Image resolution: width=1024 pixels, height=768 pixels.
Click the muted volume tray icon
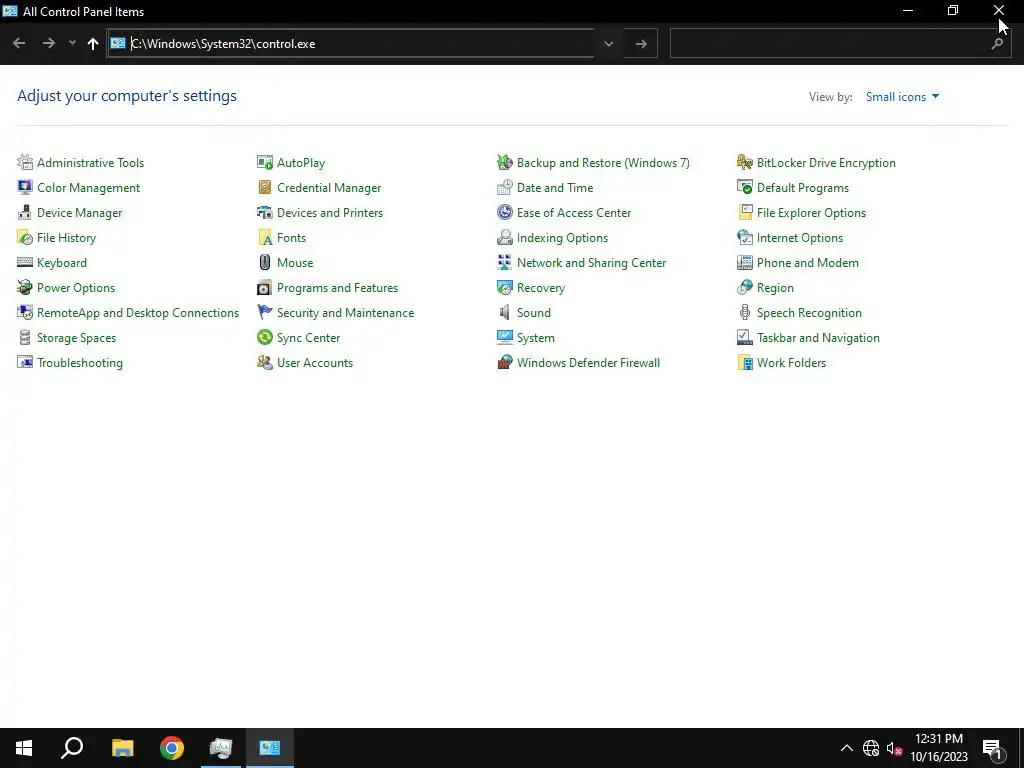(894, 748)
